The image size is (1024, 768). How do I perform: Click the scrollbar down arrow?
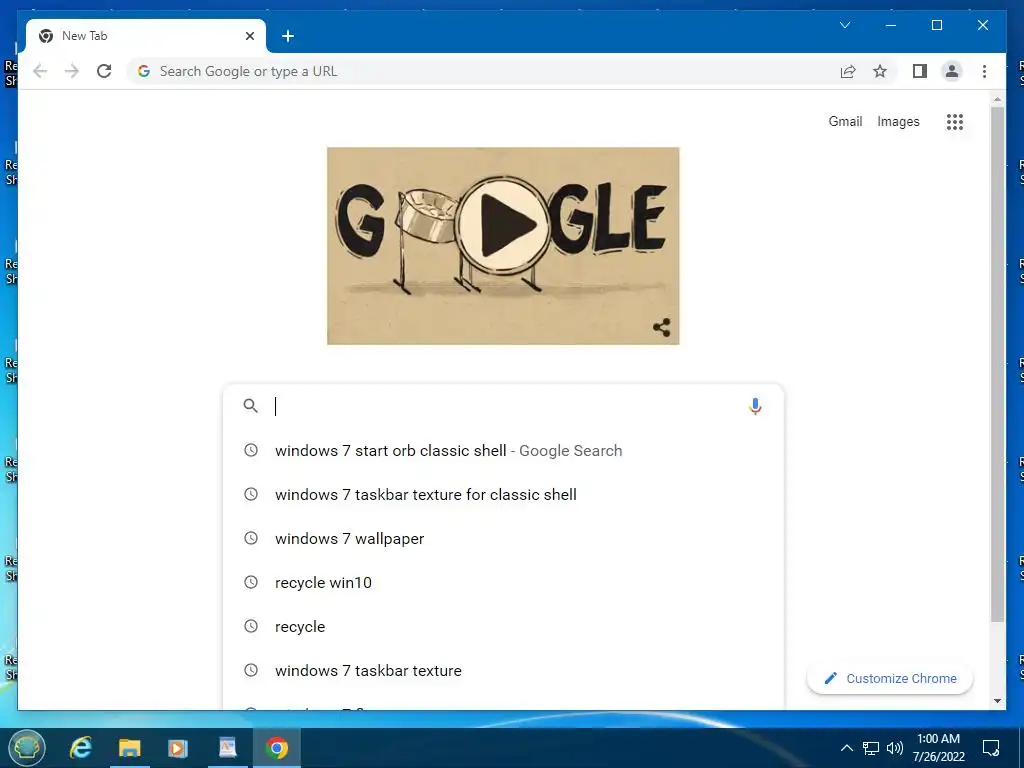(x=997, y=701)
